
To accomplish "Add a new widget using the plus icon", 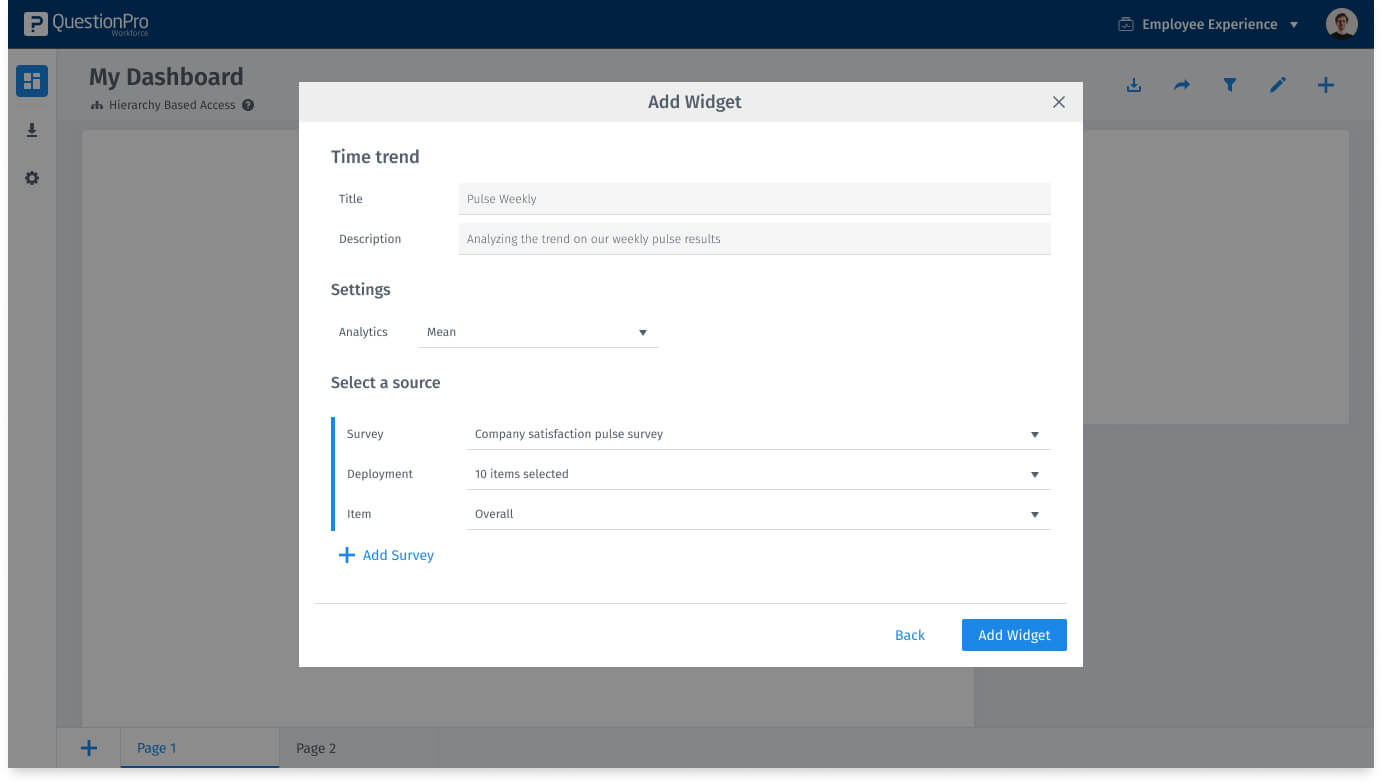I will pos(1325,85).
